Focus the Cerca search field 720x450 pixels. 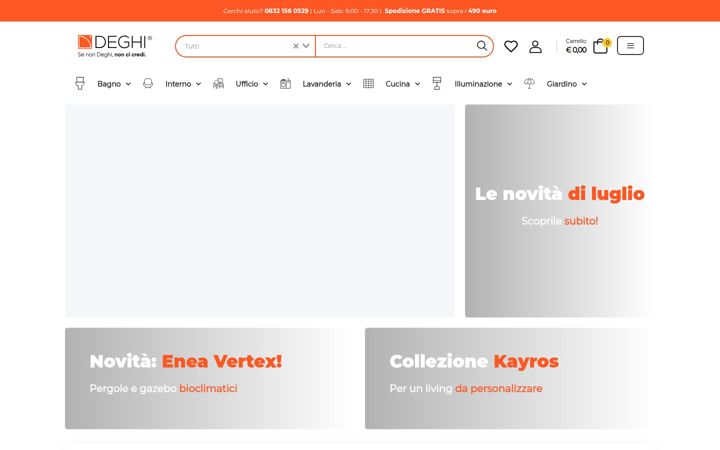(x=396, y=46)
